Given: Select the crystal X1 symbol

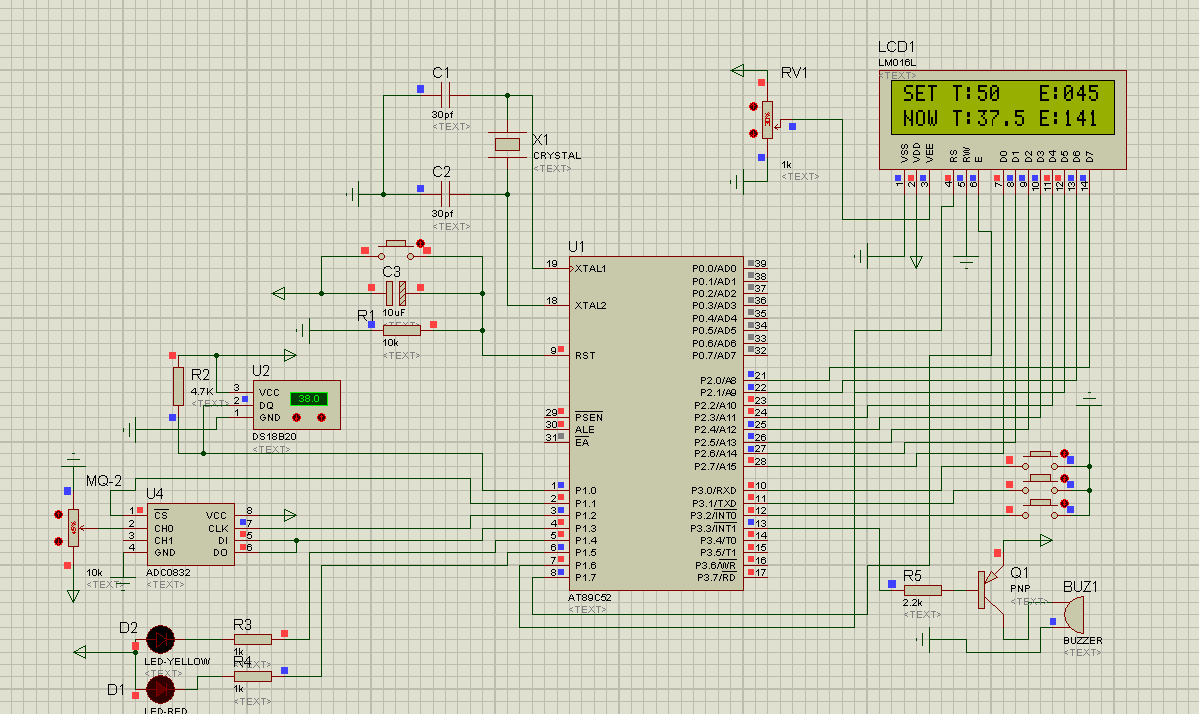Looking at the screenshot, I should (507, 144).
